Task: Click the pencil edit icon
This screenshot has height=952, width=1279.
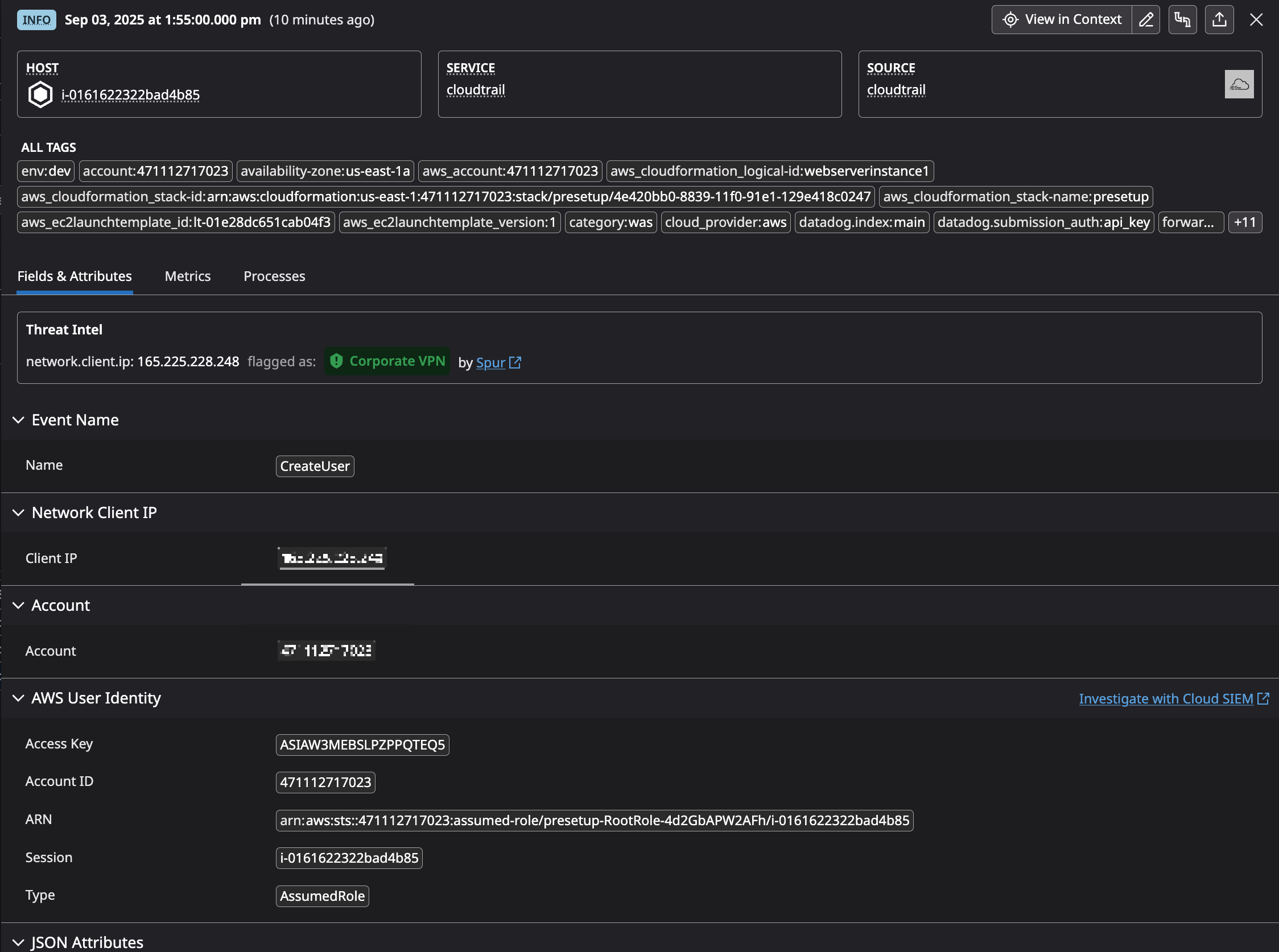Action: coord(1146,19)
